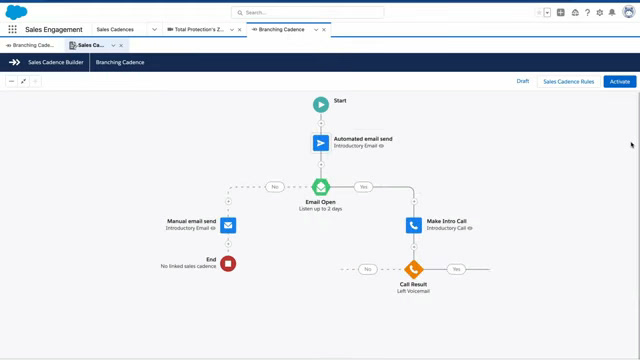Preview Introductory Call template eye icon
The height and width of the screenshot is (360, 640).
[x=470, y=228]
